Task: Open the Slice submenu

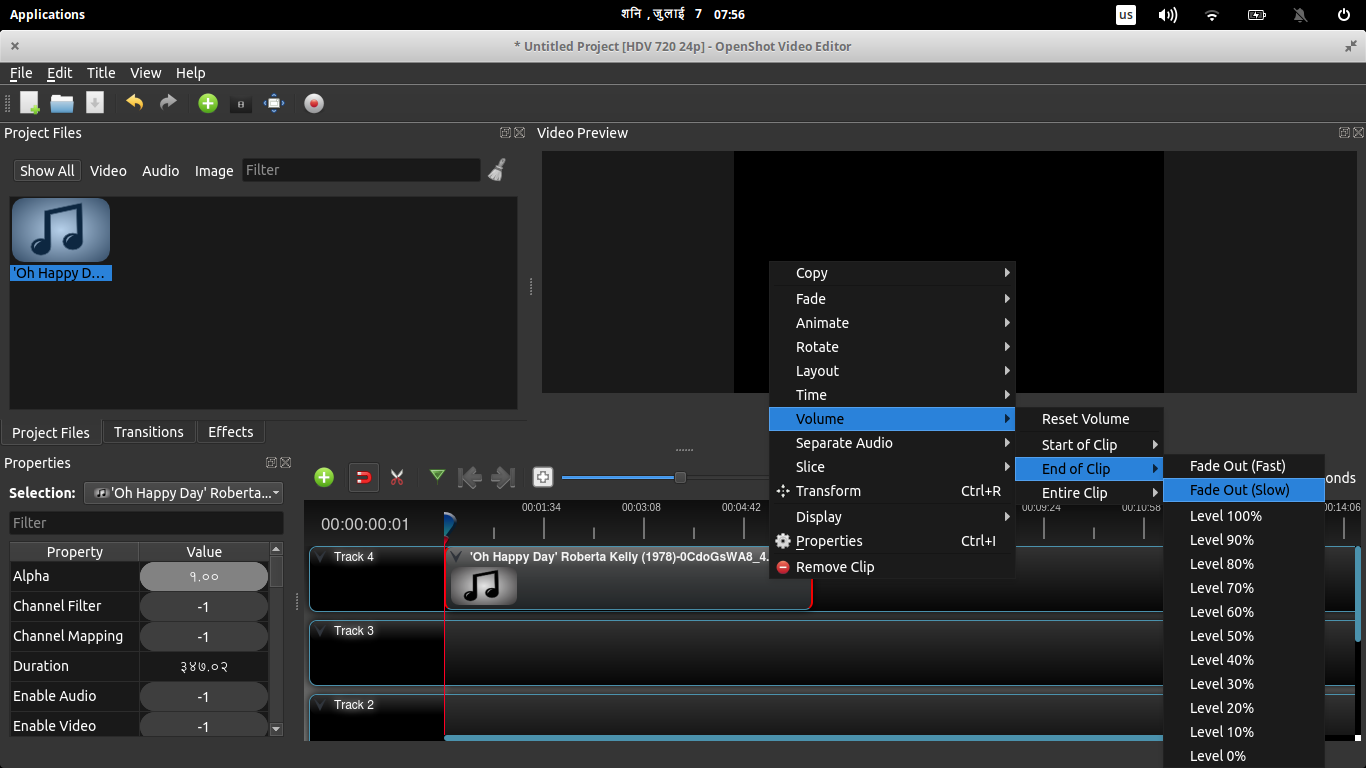Action: coord(892,467)
